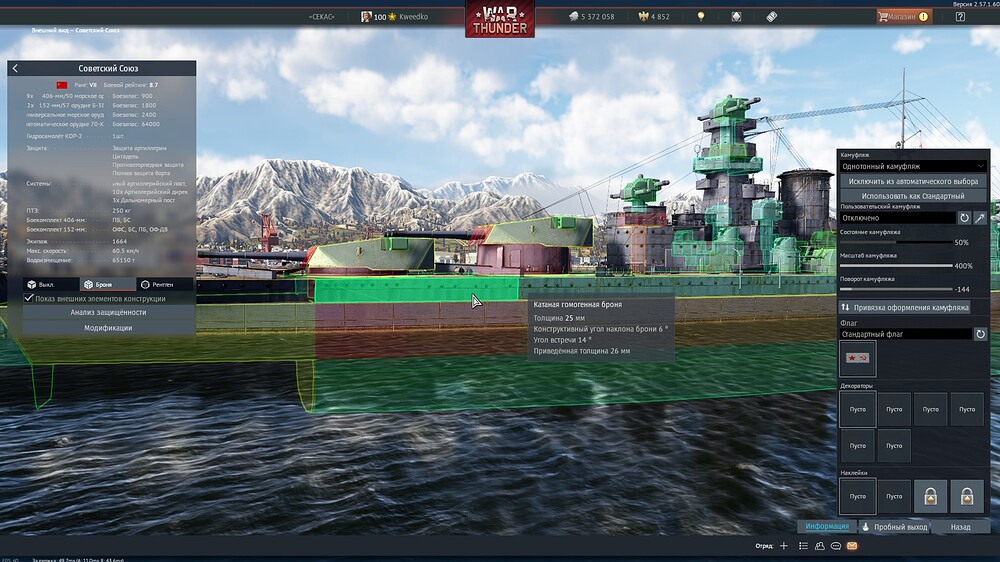The width and height of the screenshot is (1000, 562).
Task: Adjust the Состояние камуфляжа slider
Action: click(895, 242)
